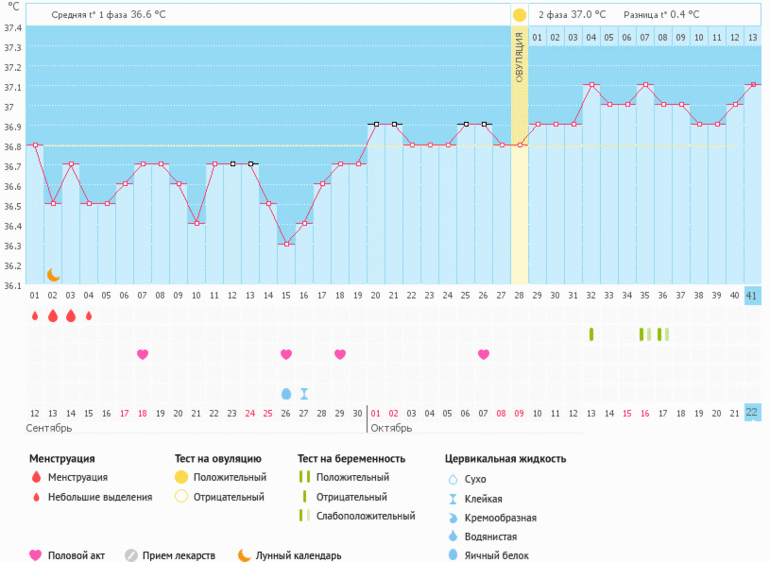This screenshot has height=562, width=770.
Task: Select the heart icon on cycle day 07
Action: (142, 354)
